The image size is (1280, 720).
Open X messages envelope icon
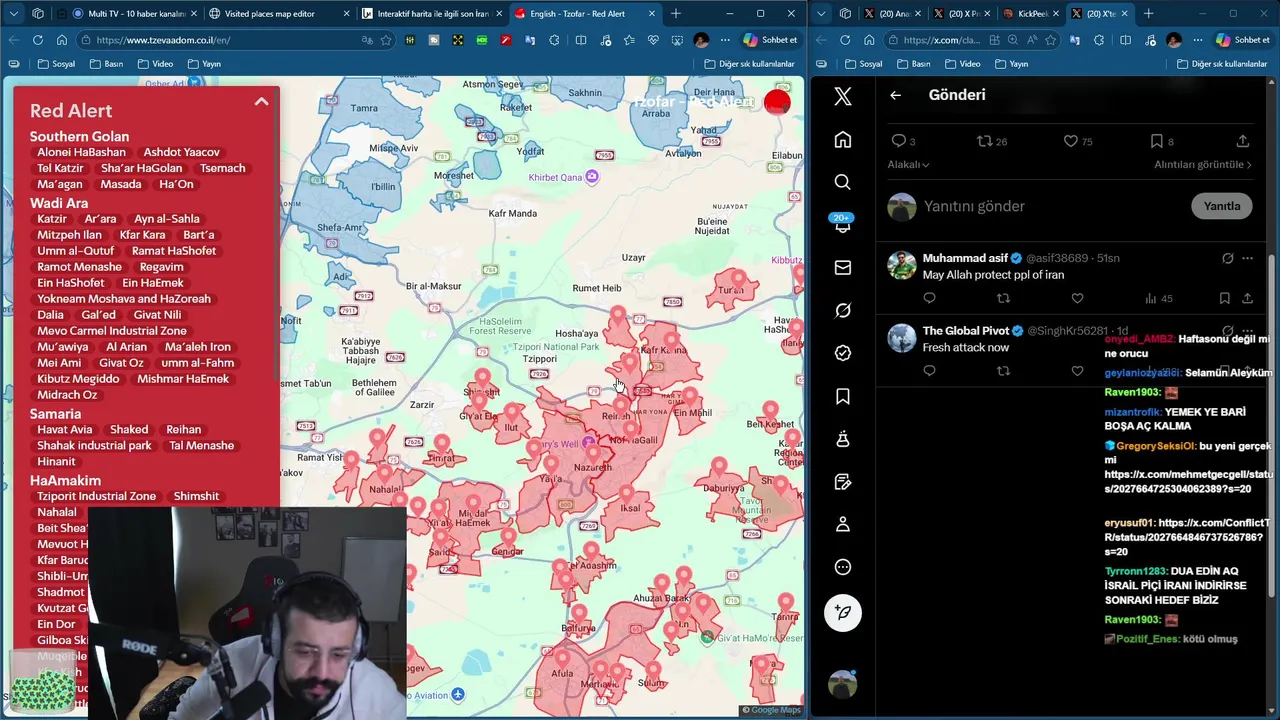[843, 267]
